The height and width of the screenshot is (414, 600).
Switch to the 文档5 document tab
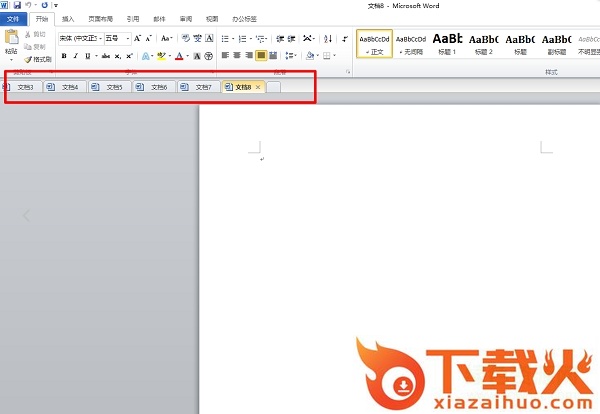[x=112, y=87]
